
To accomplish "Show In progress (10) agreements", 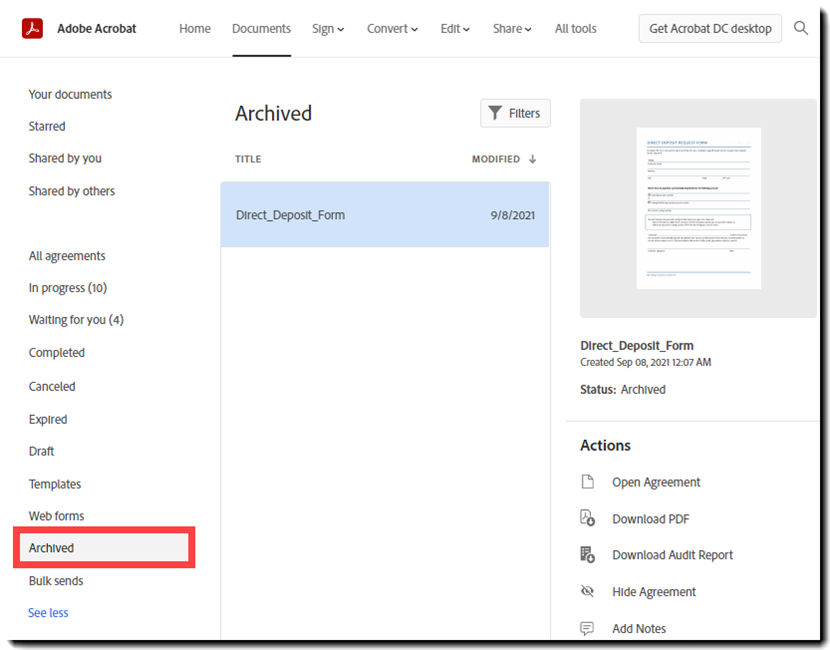I will (68, 288).
